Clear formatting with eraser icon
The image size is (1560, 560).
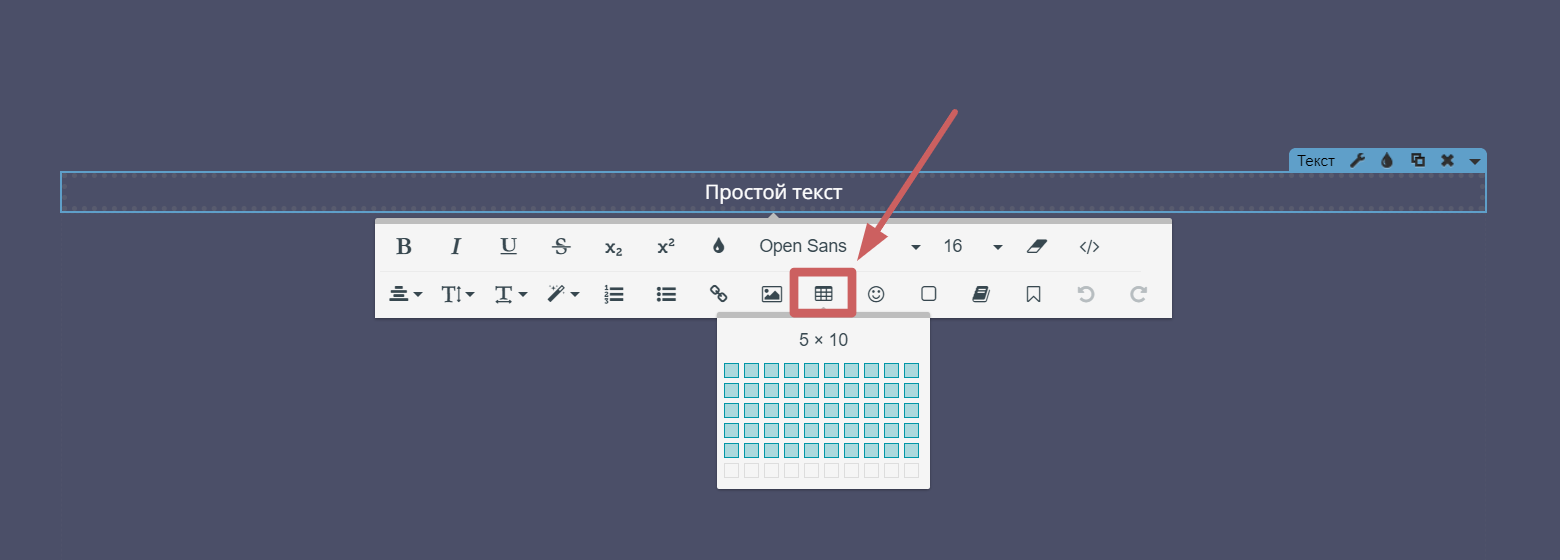coord(1036,247)
